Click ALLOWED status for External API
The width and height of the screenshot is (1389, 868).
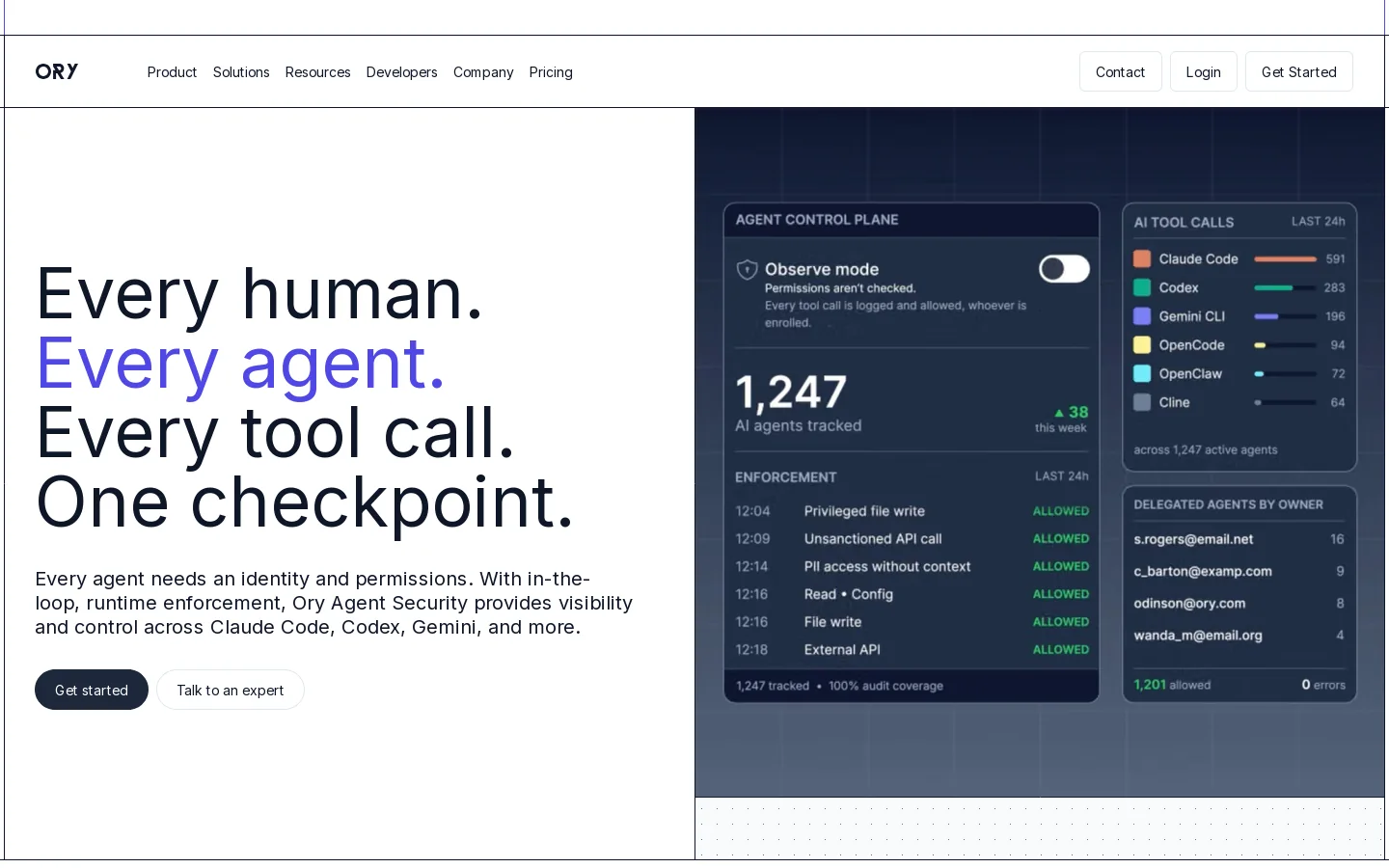[1061, 650]
